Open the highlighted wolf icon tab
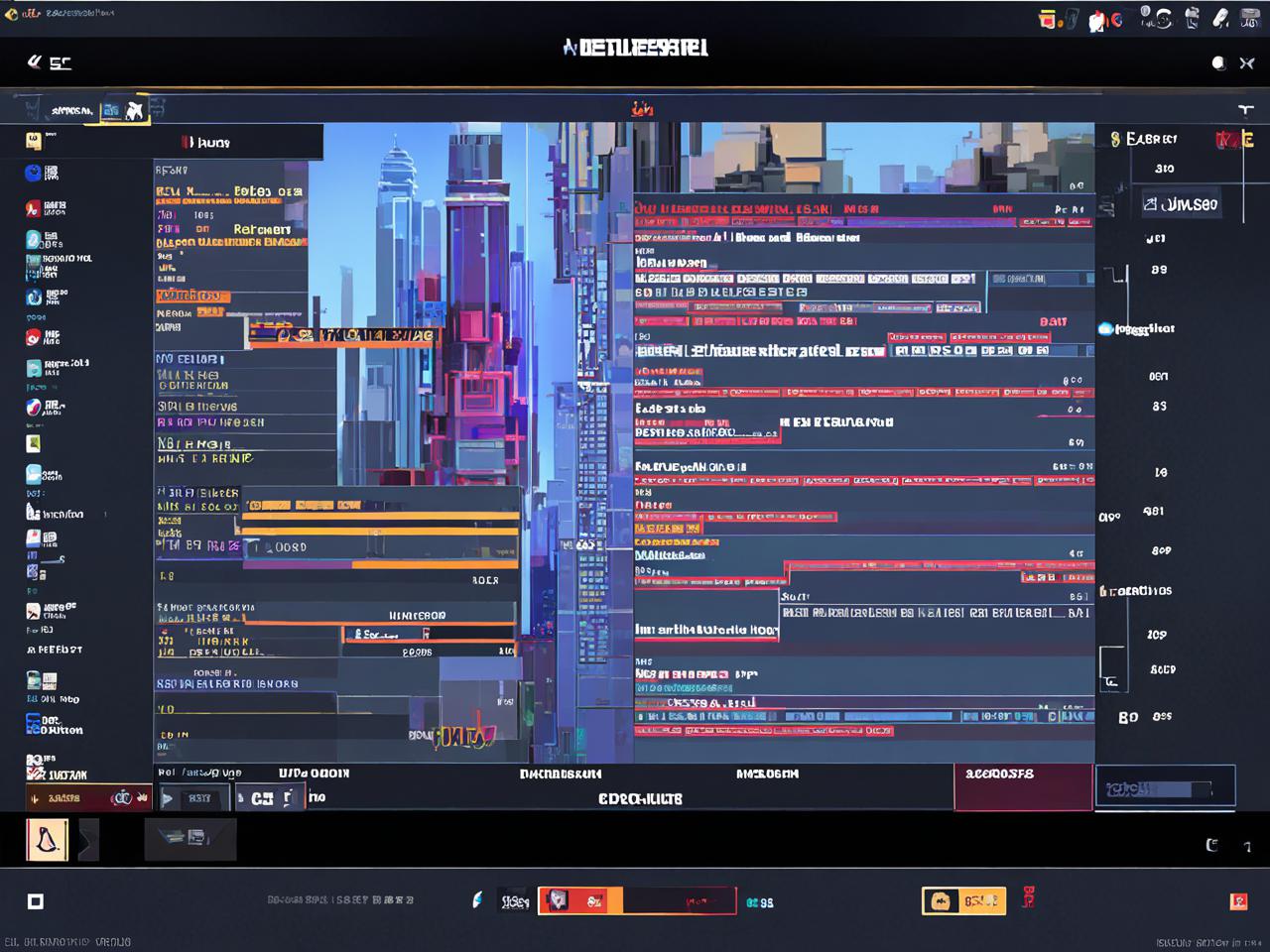1270x952 pixels. pos(133,110)
